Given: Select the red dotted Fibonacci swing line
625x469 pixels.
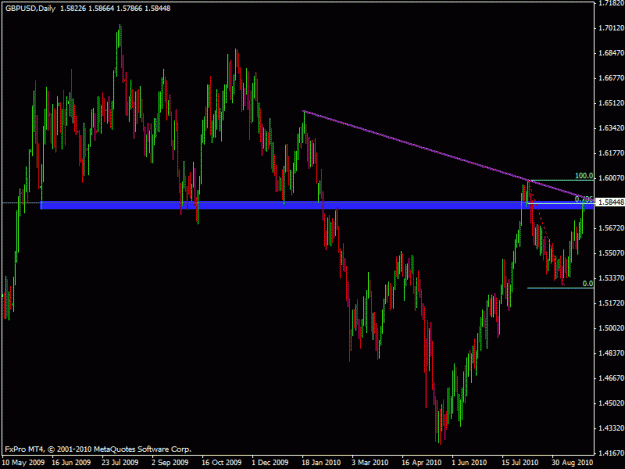Looking at the screenshot, I should [x=545, y=232].
